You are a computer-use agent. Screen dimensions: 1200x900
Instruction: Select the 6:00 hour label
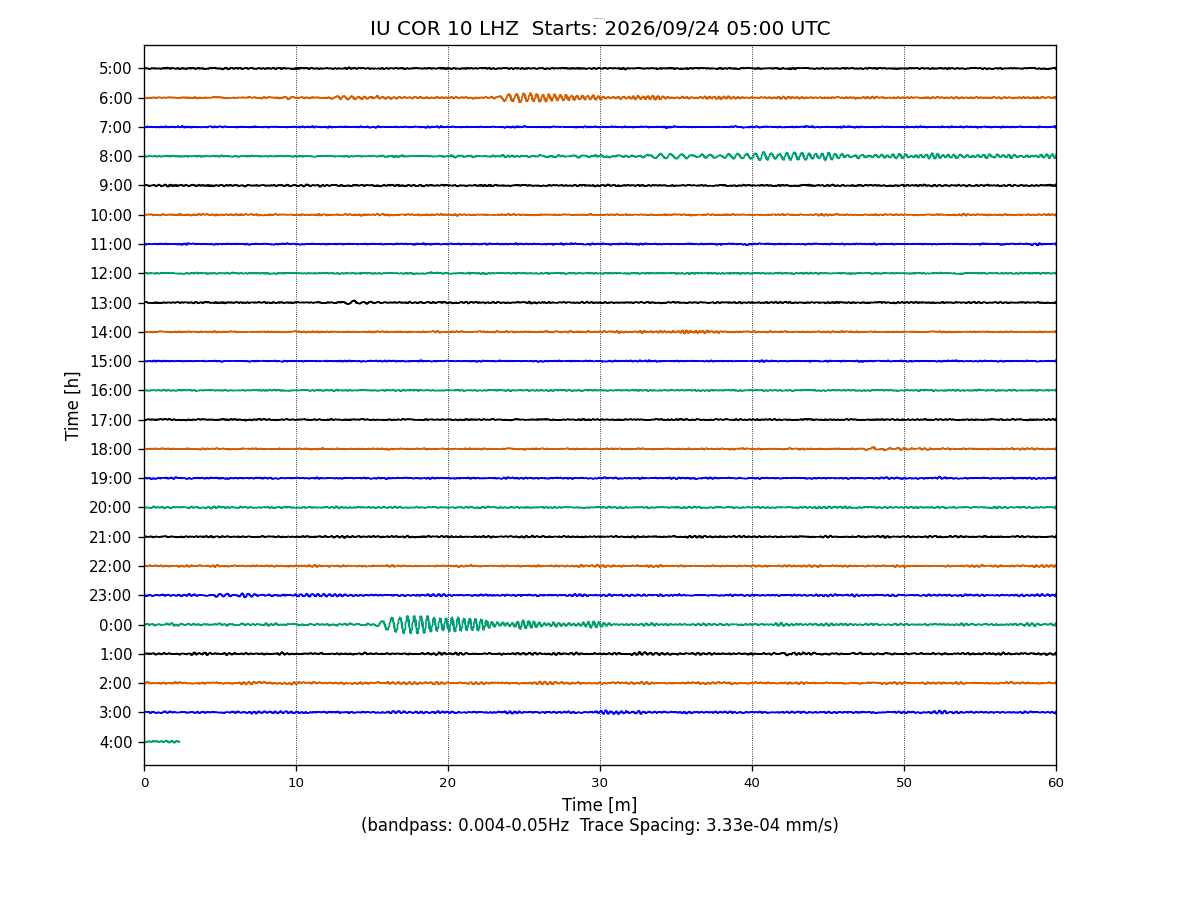[116, 98]
